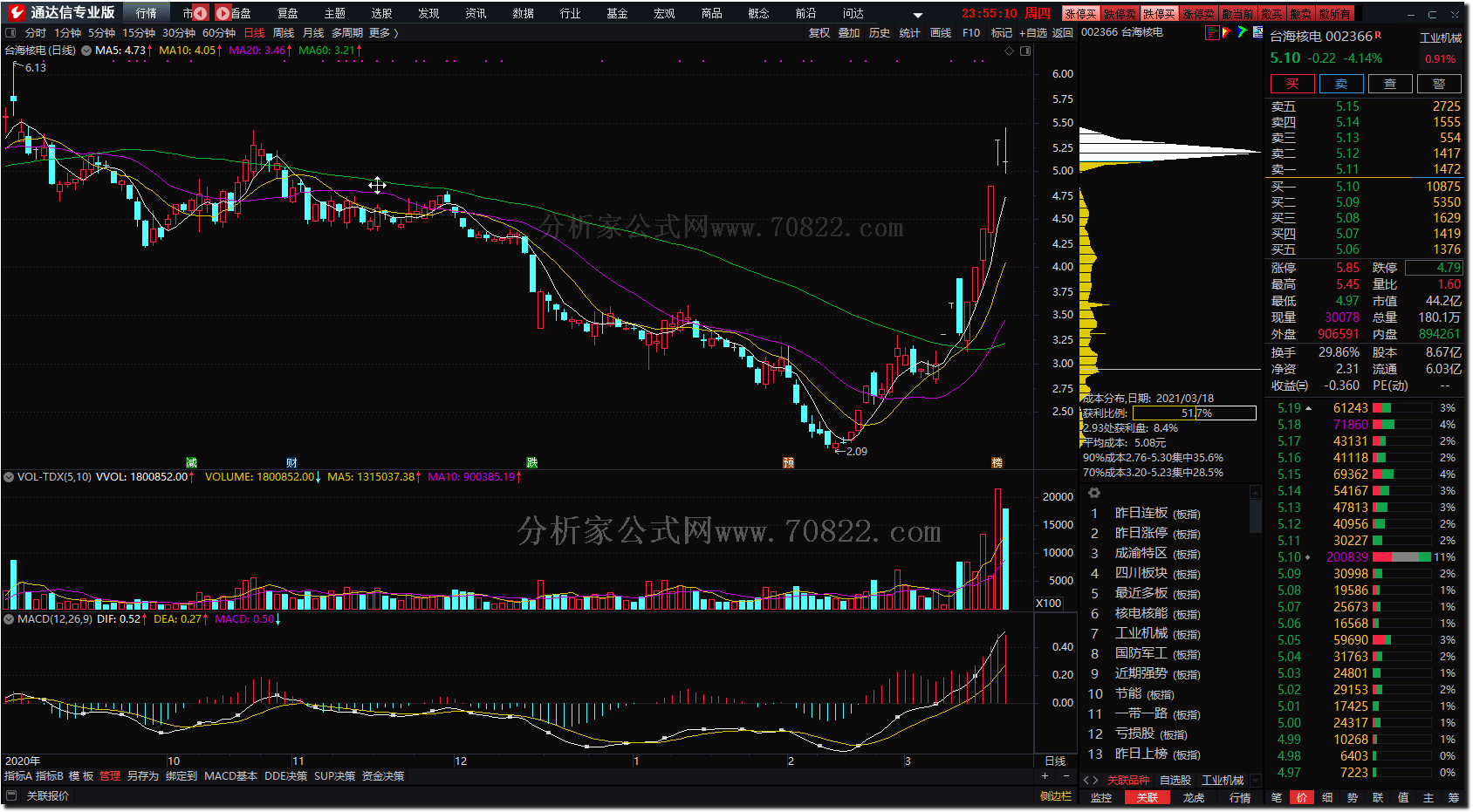Screen dimensions: 1473x812
Task: Click the 价 tab in the bottom-right bar
Action: click(1302, 797)
